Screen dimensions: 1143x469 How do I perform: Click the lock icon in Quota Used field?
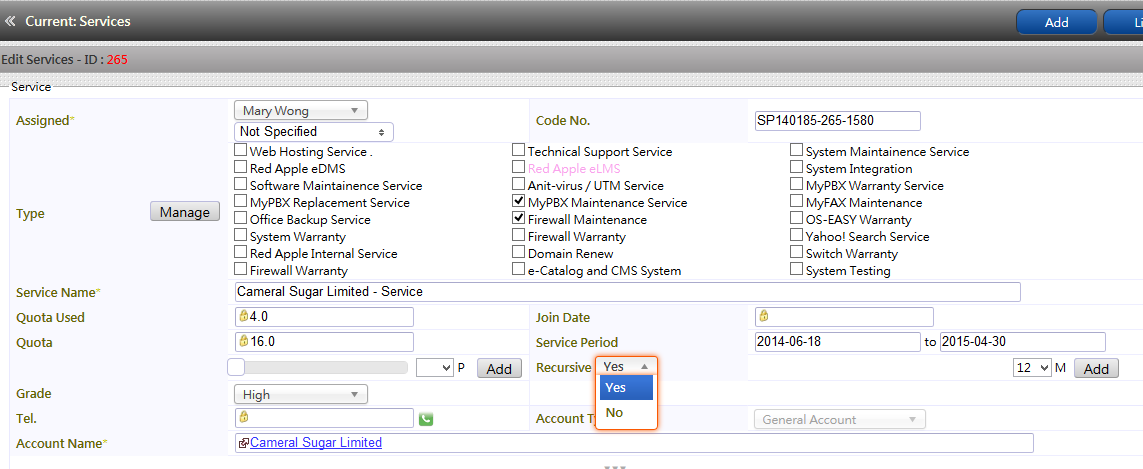click(243, 317)
